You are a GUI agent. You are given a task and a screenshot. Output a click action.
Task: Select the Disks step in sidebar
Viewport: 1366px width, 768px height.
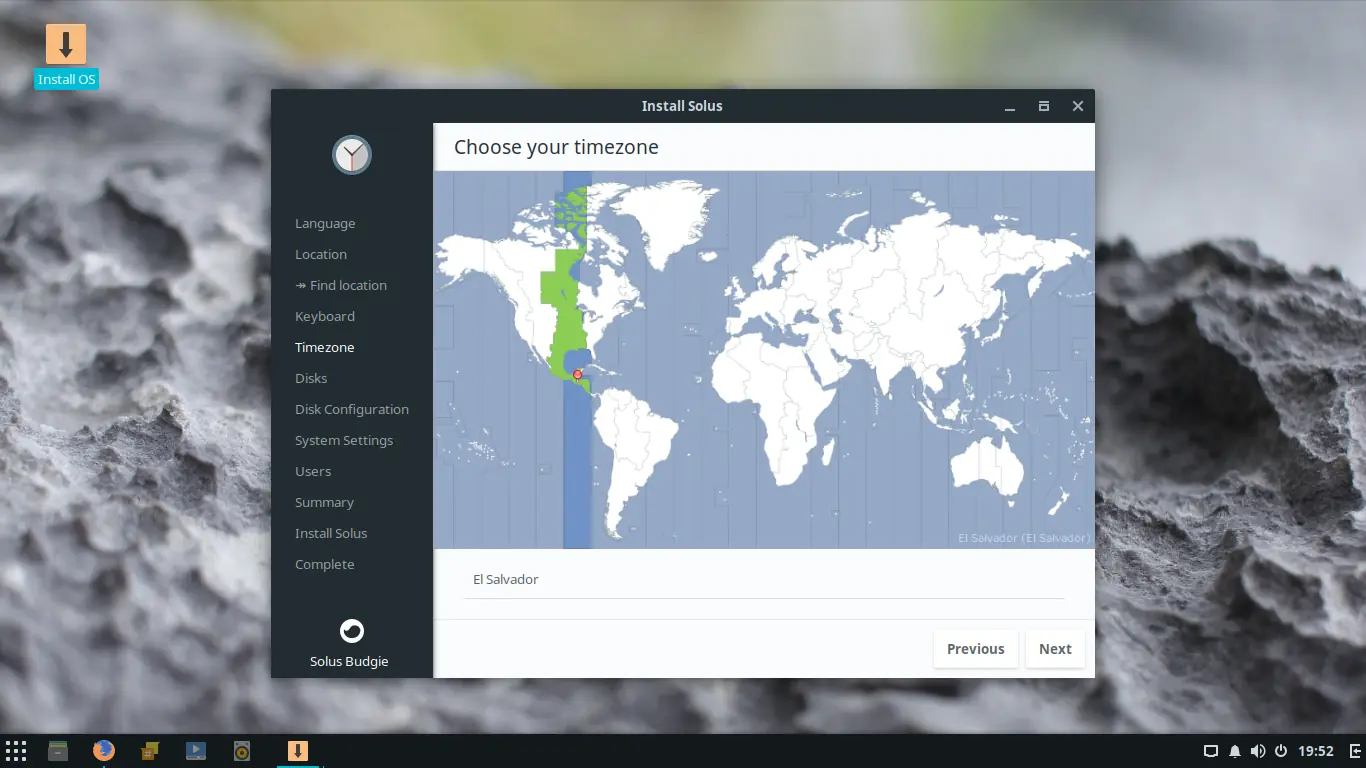(x=311, y=379)
